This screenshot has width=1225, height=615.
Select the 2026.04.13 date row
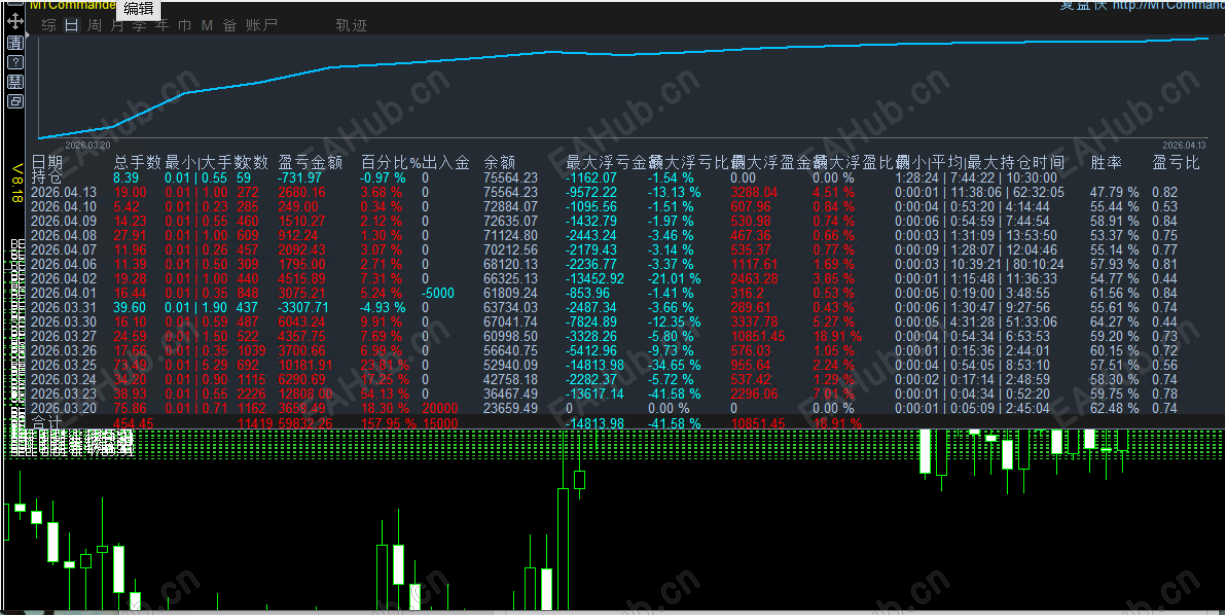click(x=64, y=192)
